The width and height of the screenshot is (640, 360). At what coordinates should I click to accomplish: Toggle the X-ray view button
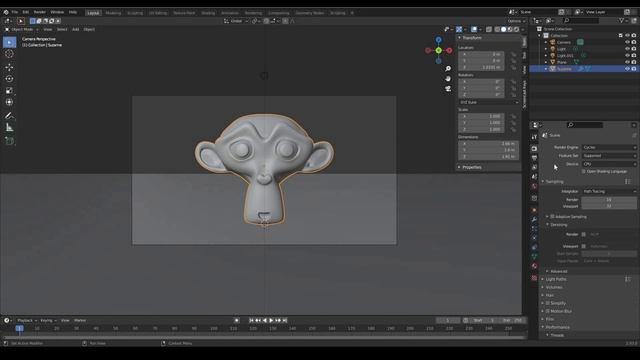[489, 29]
